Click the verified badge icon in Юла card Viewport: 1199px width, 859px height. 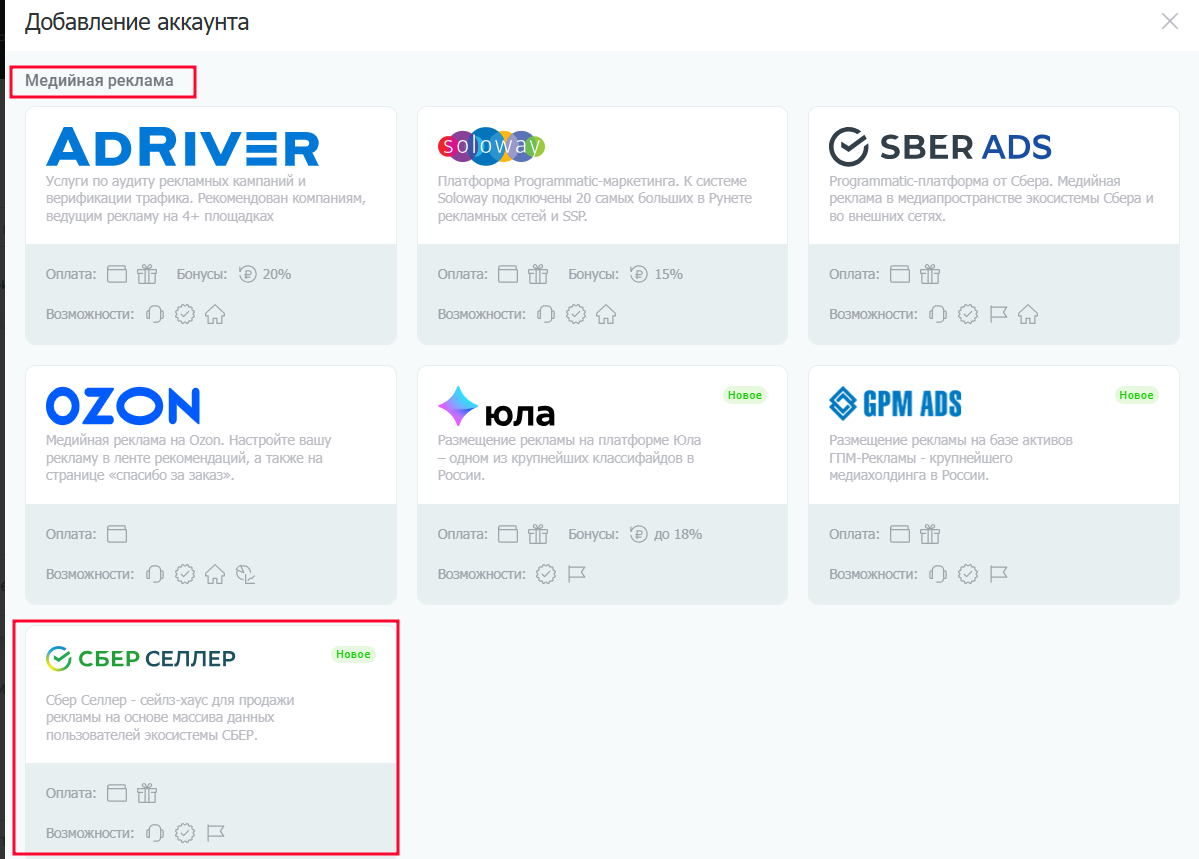(546, 574)
